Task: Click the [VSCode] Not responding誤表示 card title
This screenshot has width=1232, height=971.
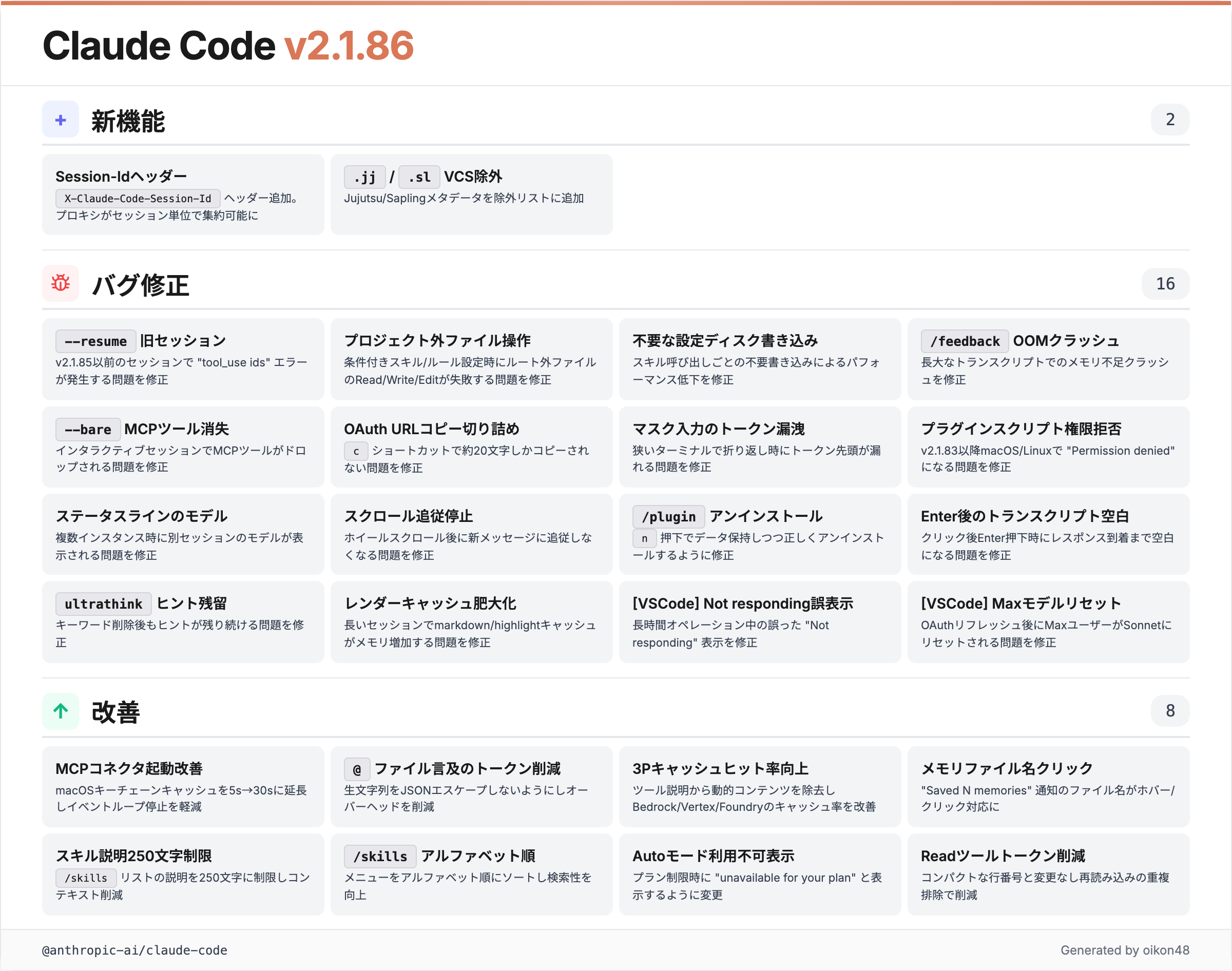Action: pos(742,603)
